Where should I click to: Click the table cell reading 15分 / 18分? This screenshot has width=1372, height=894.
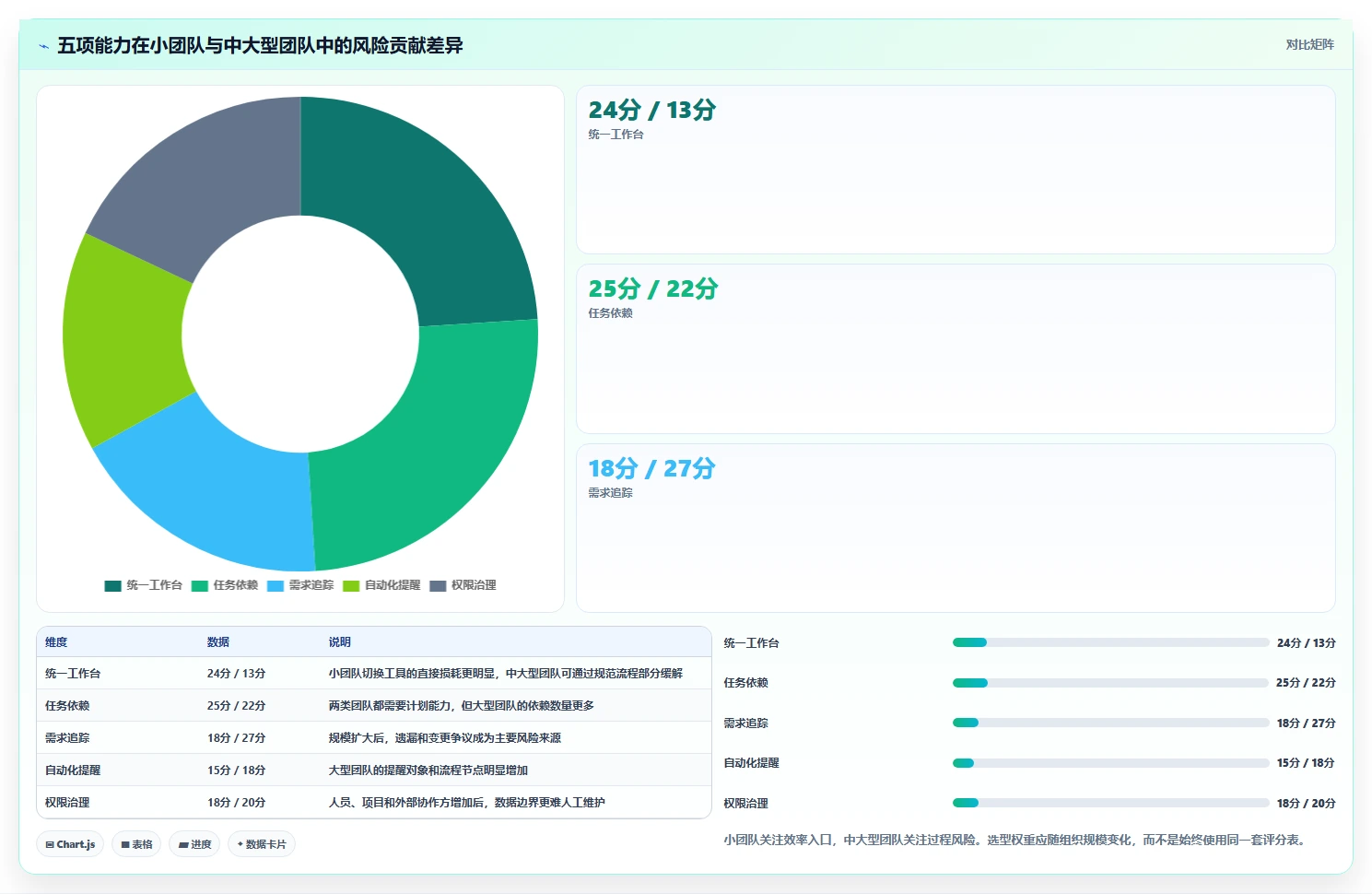(x=237, y=770)
